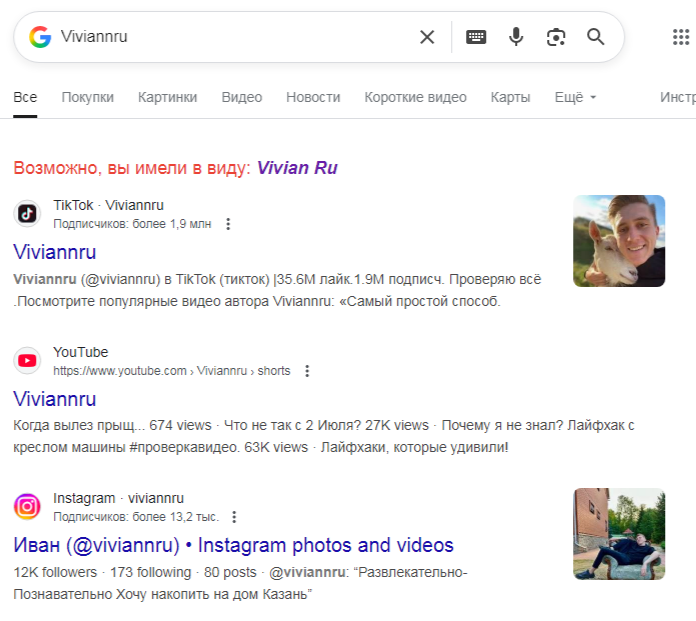Open the YouTube Viviannru result title
696x621 pixels.
(55, 399)
